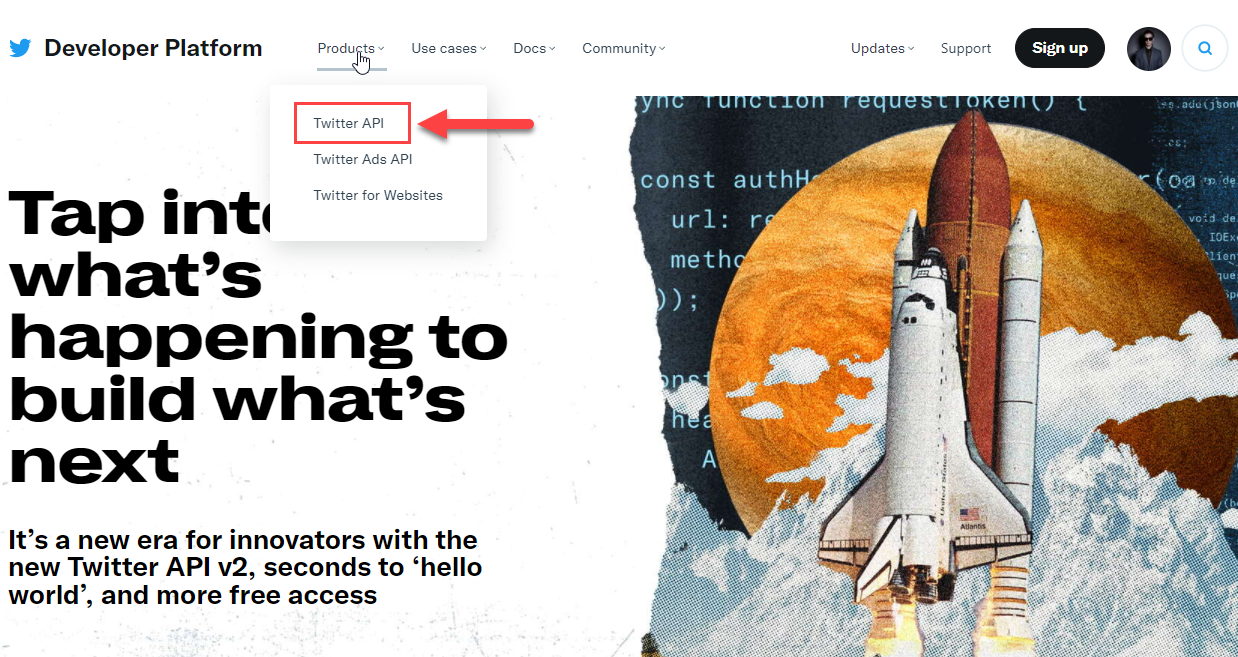Click the Developer Platform title link

[153, 48]
